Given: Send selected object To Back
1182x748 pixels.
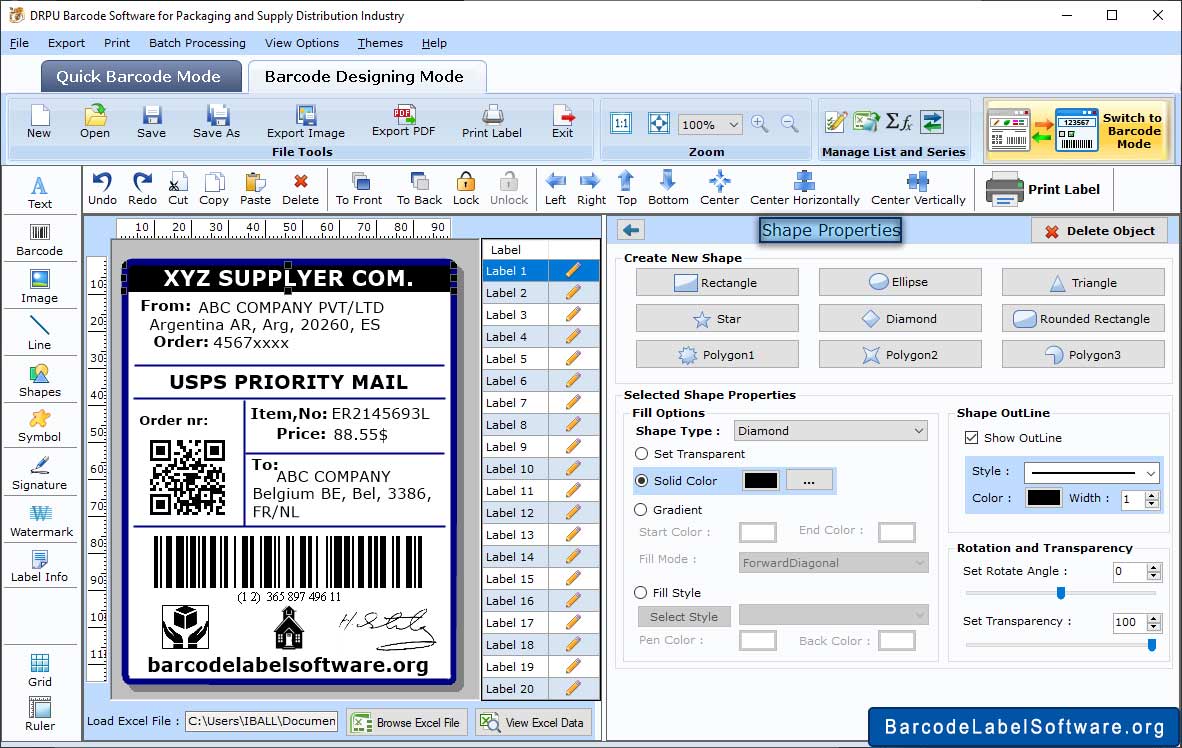Looking at the screenshot, I should (419, 189).
